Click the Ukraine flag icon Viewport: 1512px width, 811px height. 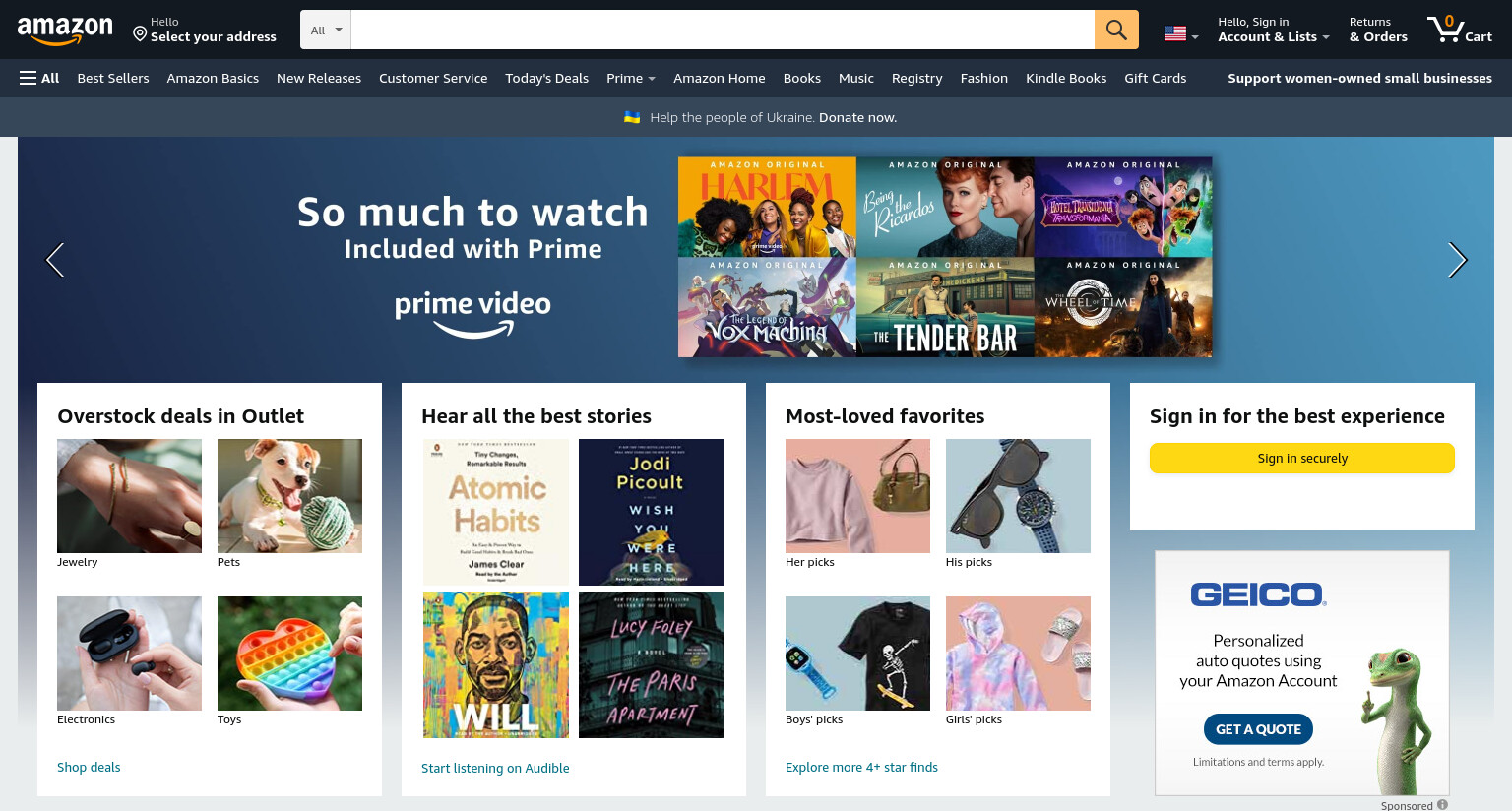coord(632,117)
